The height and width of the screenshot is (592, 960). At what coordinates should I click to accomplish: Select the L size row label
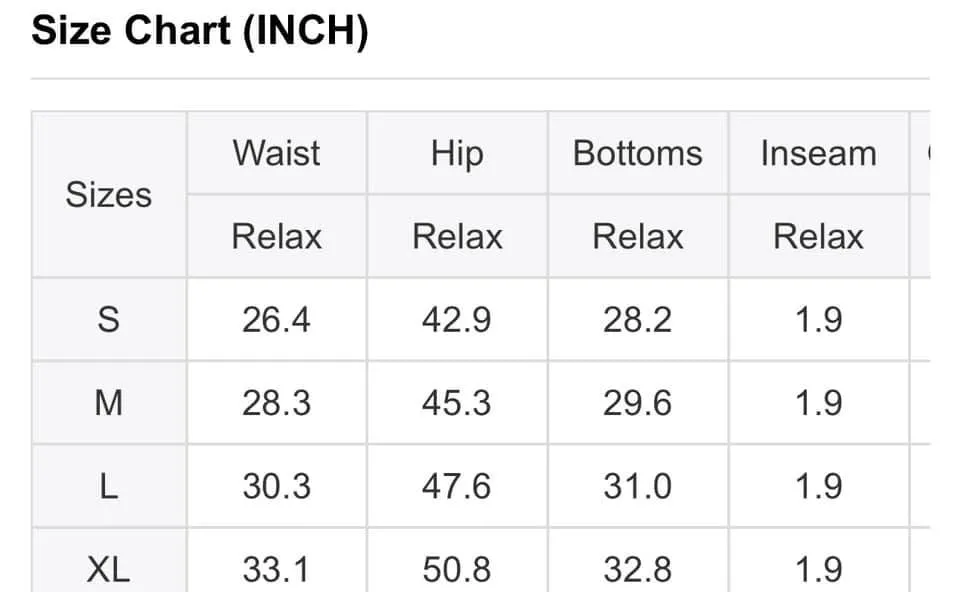(x=109, y=487)
